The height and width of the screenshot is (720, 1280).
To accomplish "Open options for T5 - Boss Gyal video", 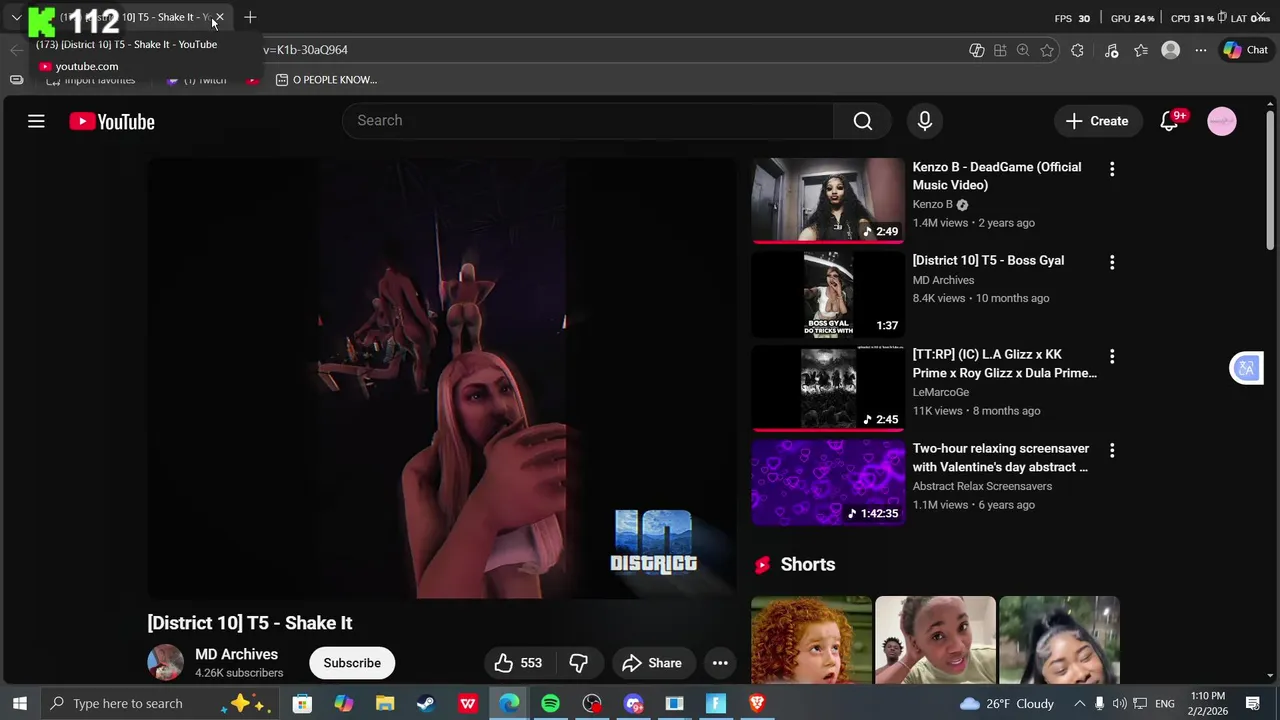I will [1112, 262].
